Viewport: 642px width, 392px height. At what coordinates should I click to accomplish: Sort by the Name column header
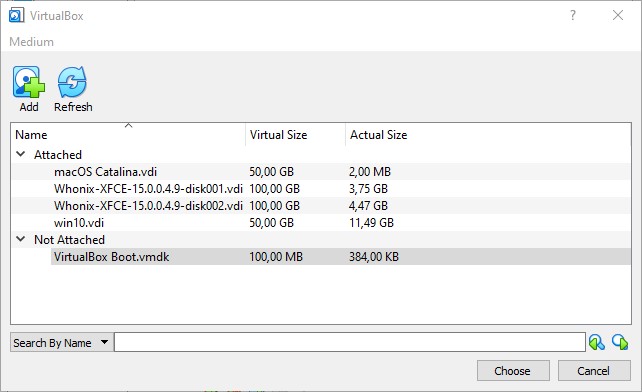tap(128, 134)
